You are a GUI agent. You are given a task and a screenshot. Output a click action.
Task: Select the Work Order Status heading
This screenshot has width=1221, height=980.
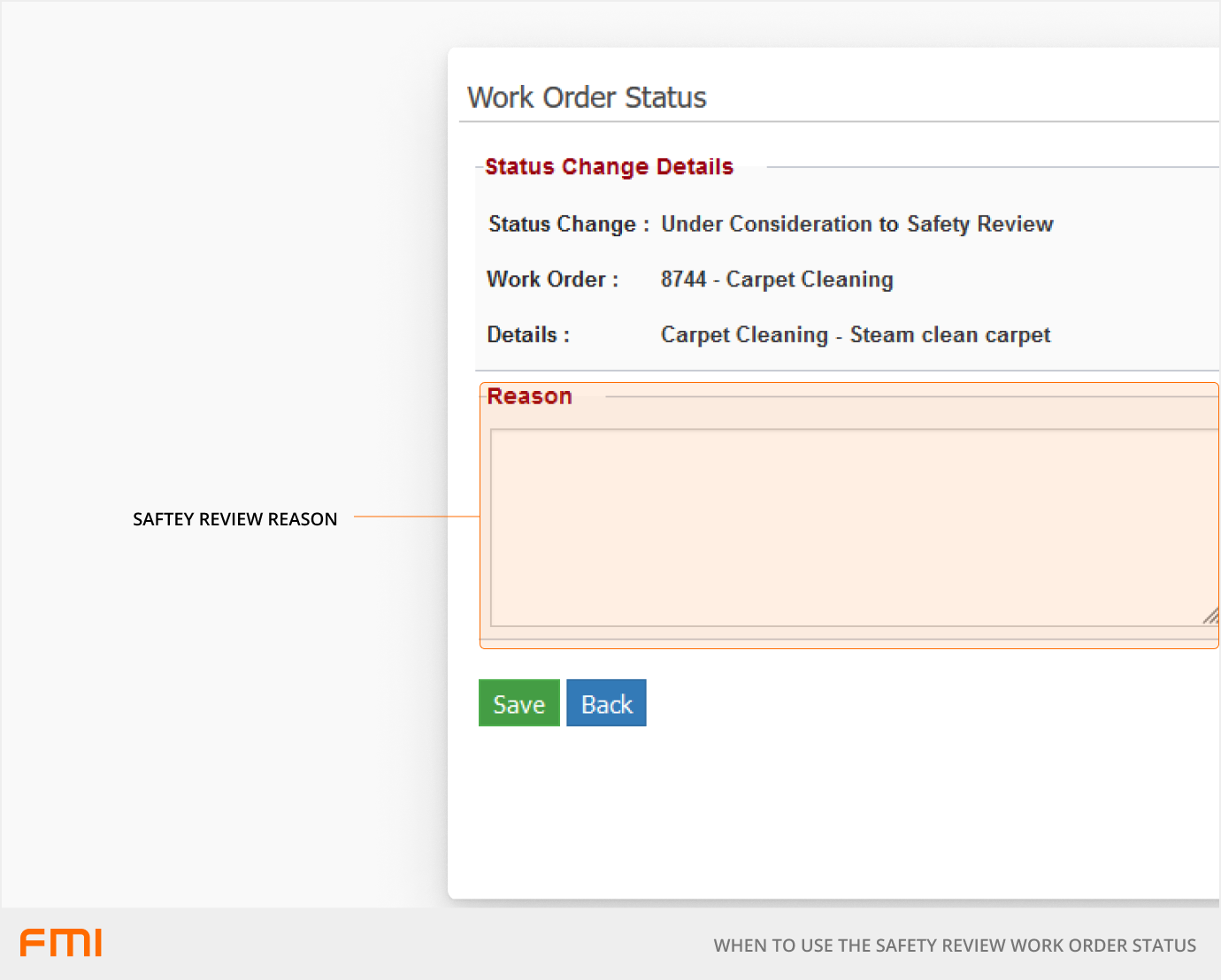tap(587, 97)
